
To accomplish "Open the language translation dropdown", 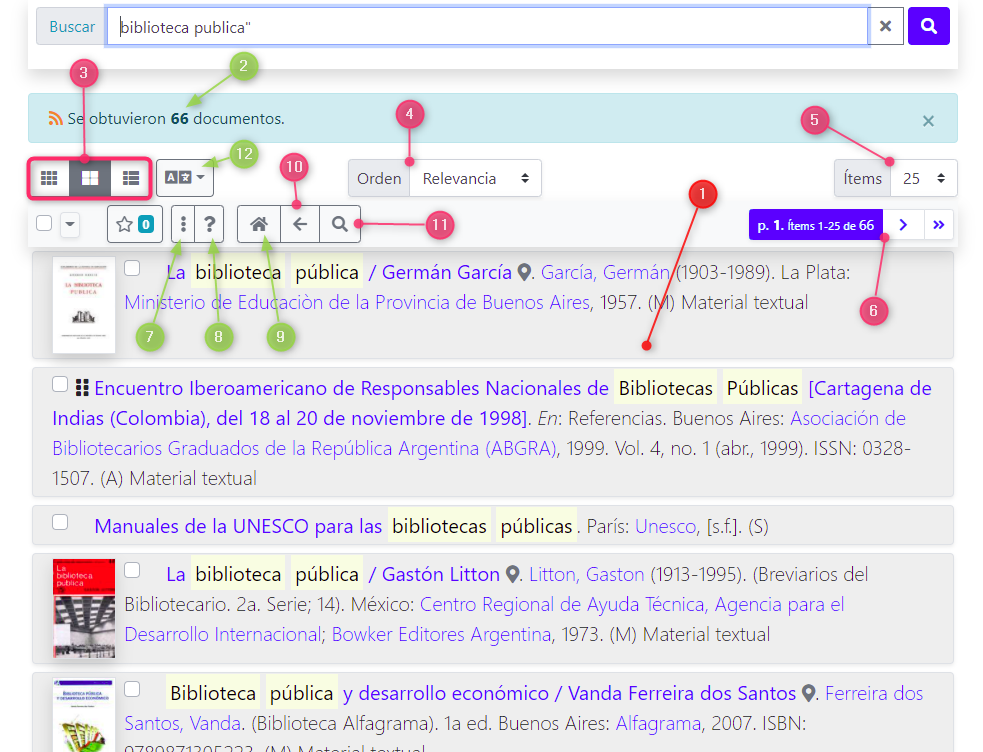I will pos(184,178).
